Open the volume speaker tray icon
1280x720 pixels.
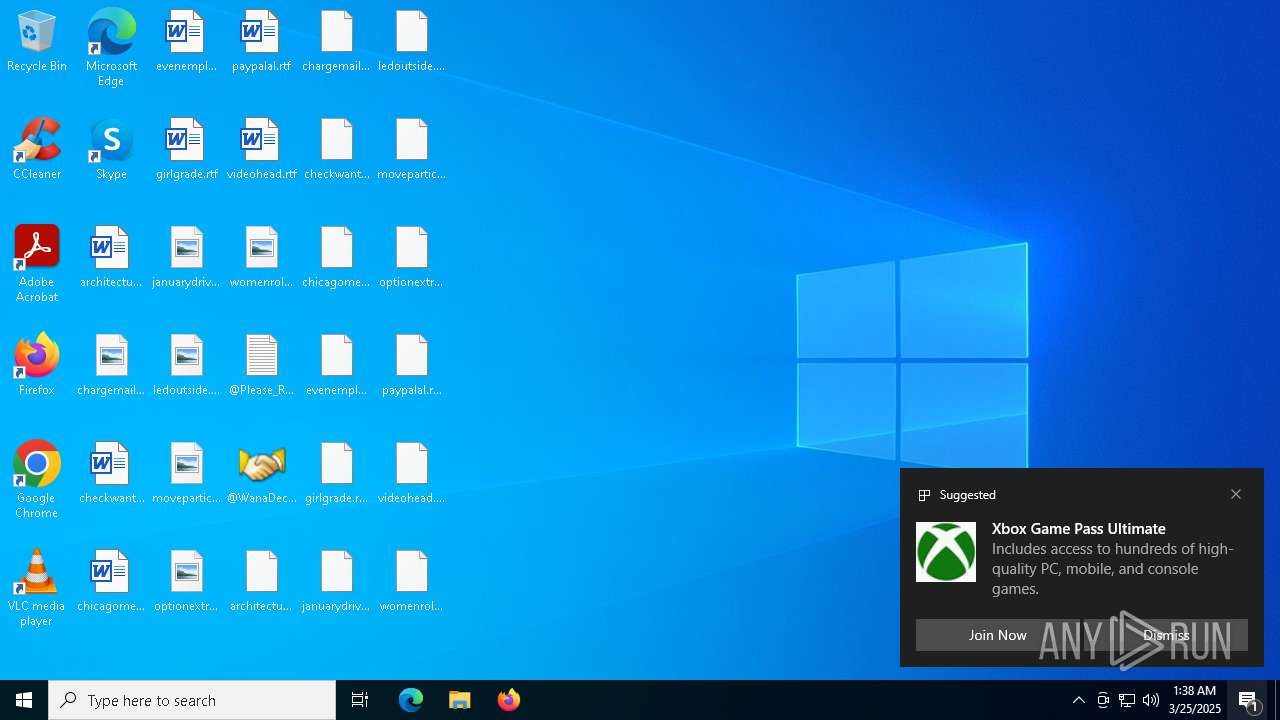coord(1151,700)
